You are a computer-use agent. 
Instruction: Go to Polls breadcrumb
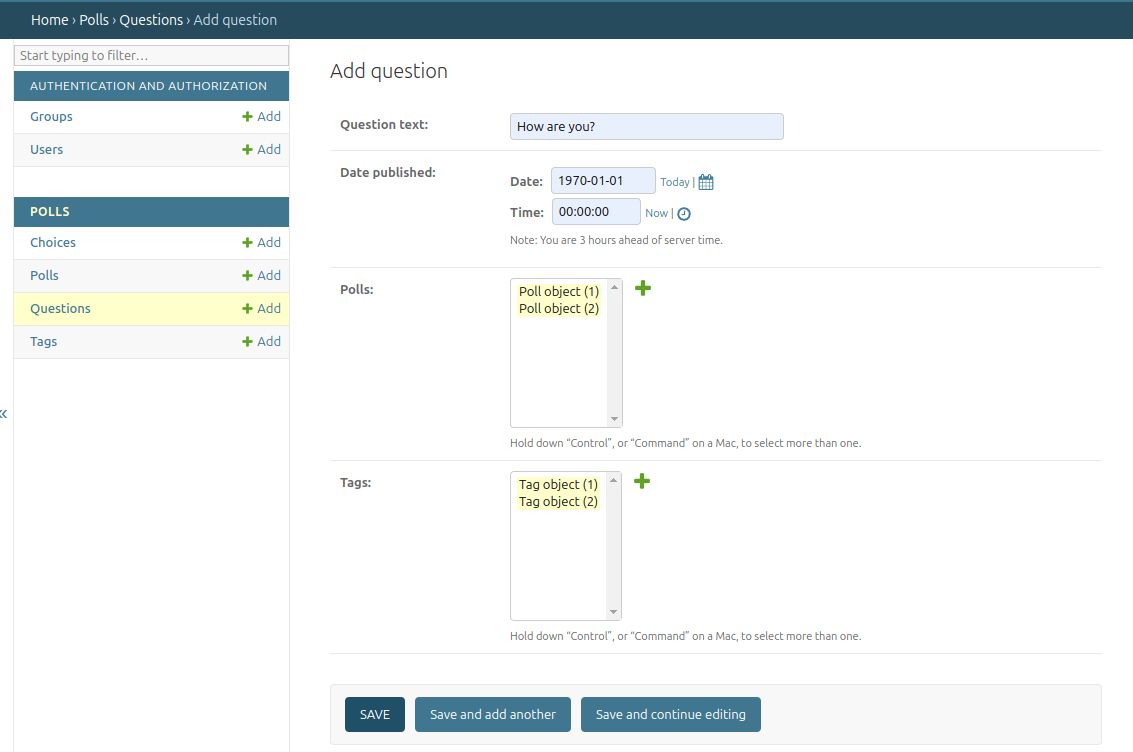click(x=94, y=20)
